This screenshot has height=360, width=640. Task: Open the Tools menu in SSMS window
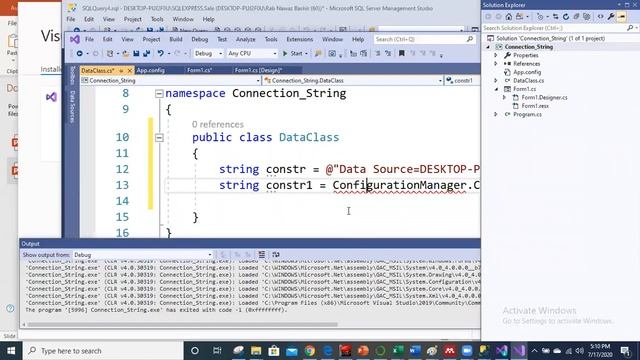(x=157, y=19)
